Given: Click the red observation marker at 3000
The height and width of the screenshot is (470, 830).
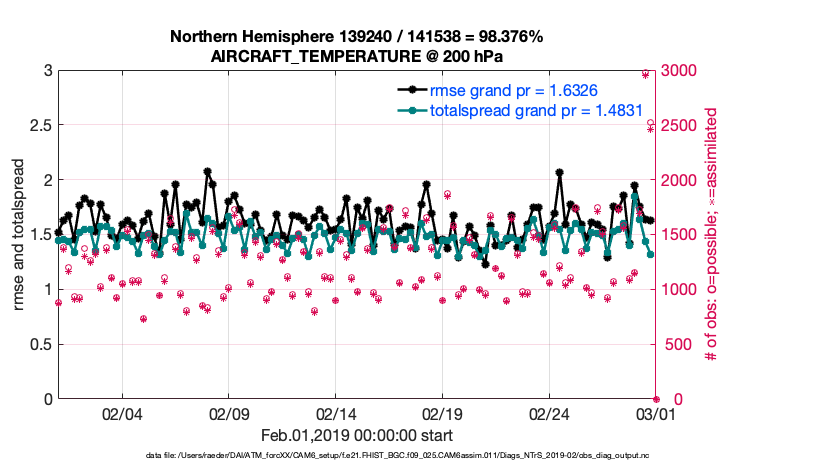Looking at the screenshot, I should coord(646,74).
